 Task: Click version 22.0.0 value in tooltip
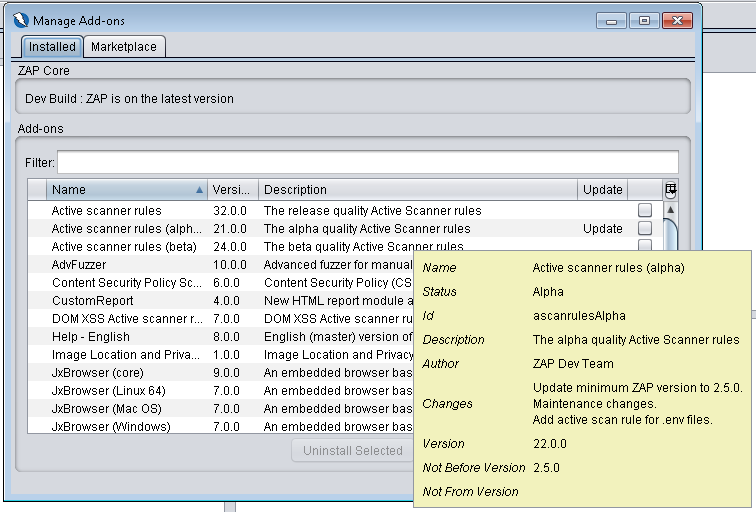pyautogui.click(x=550, y=444)
